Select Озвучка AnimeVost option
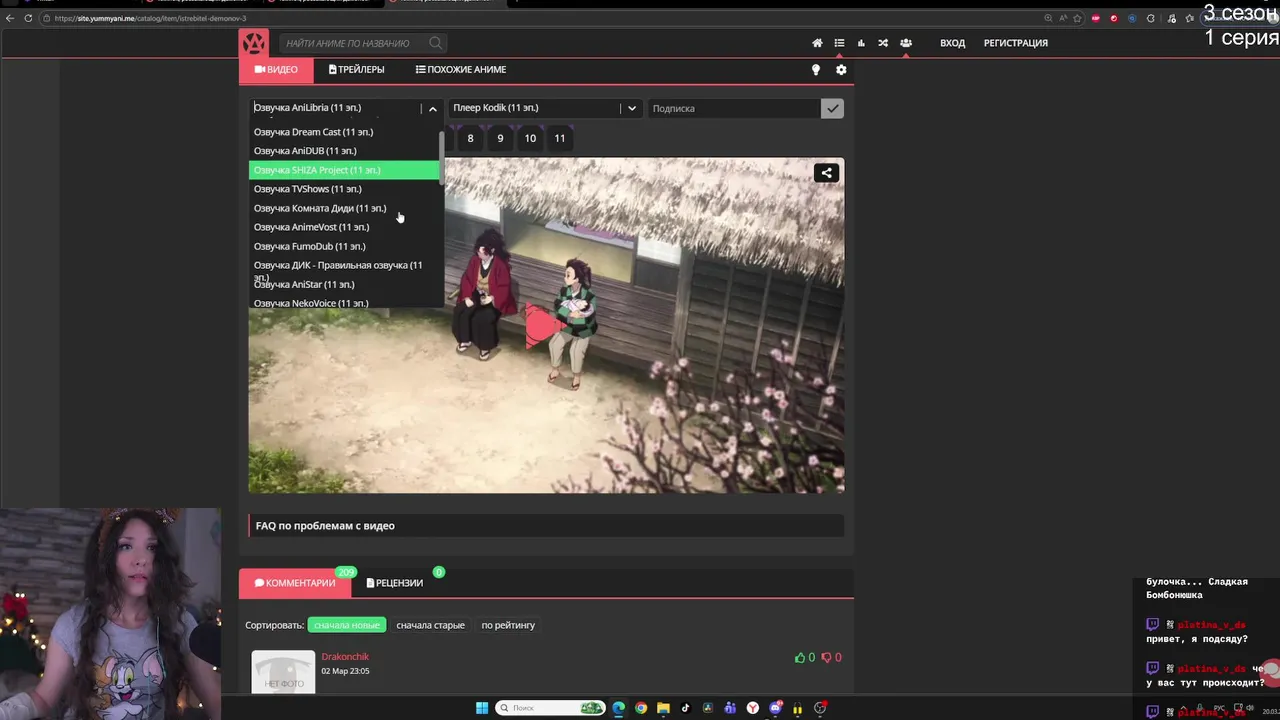Screen dimensions: 1280x720 click(x=343, y=227)
